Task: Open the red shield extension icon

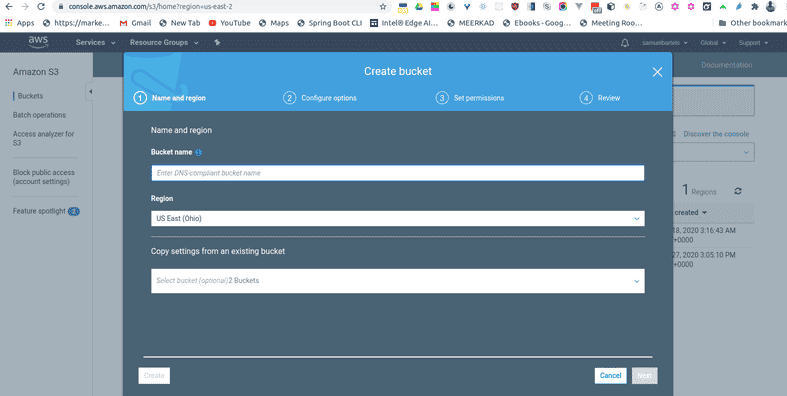Action: pos(515,7)
